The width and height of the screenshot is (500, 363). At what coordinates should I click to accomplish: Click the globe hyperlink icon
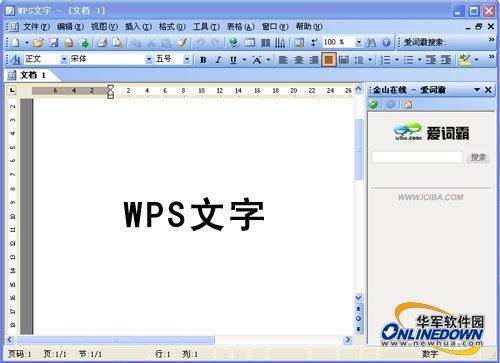233,42
